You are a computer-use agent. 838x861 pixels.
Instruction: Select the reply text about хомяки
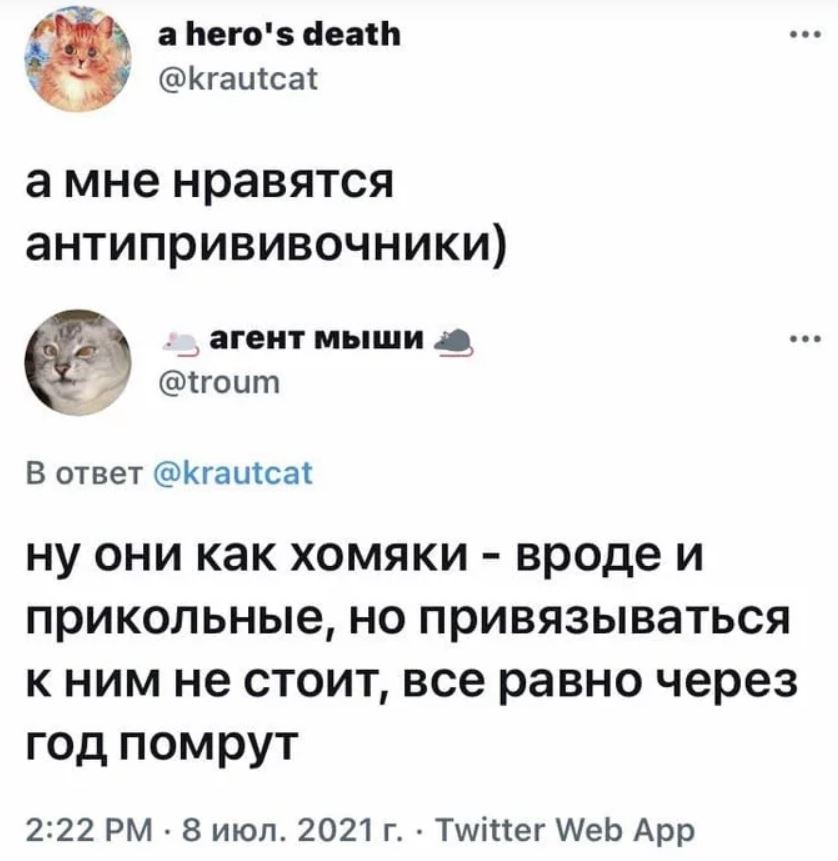click(x=412, y=651)
